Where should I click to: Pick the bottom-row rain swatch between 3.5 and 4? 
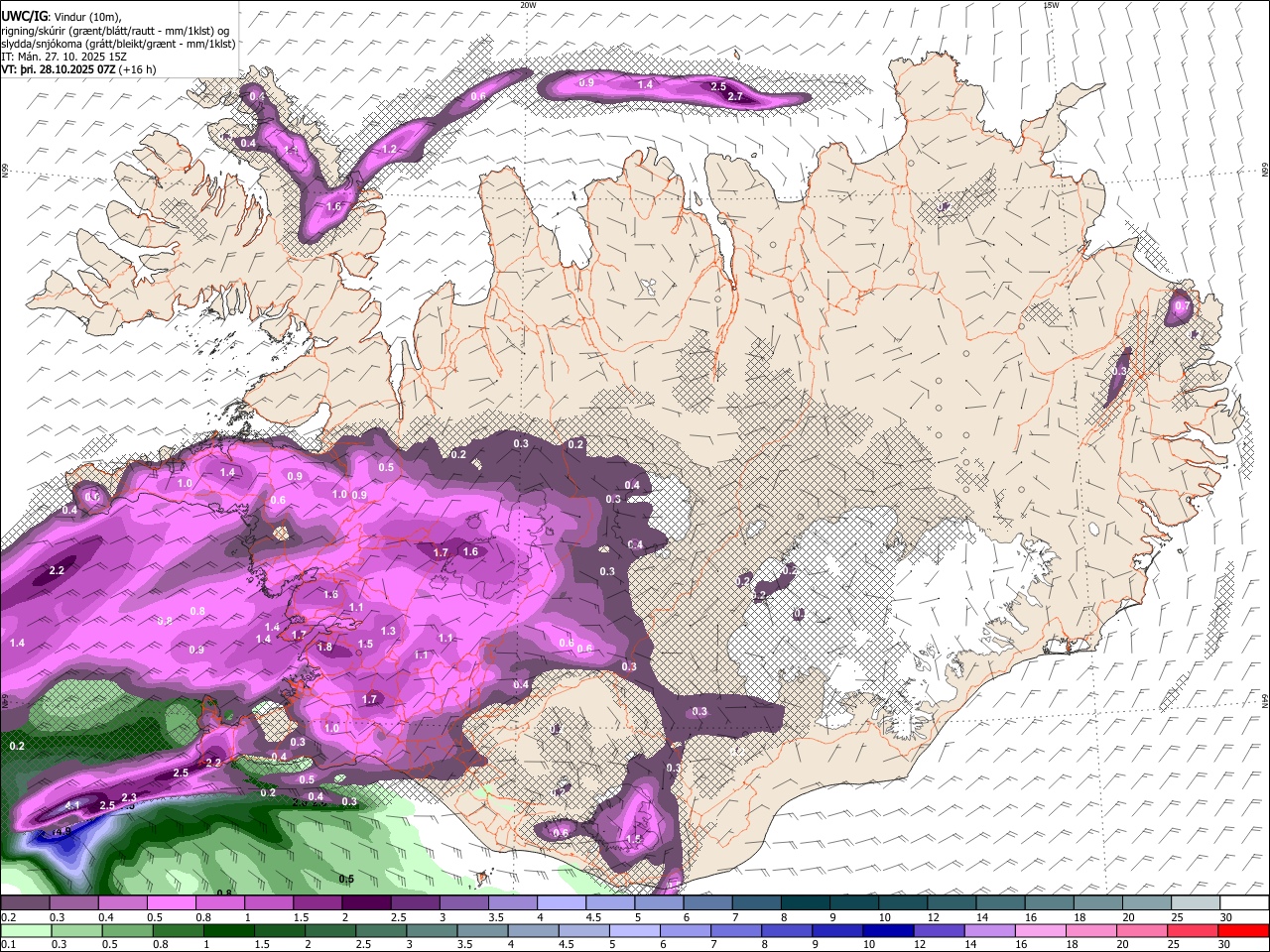point(483,930)
